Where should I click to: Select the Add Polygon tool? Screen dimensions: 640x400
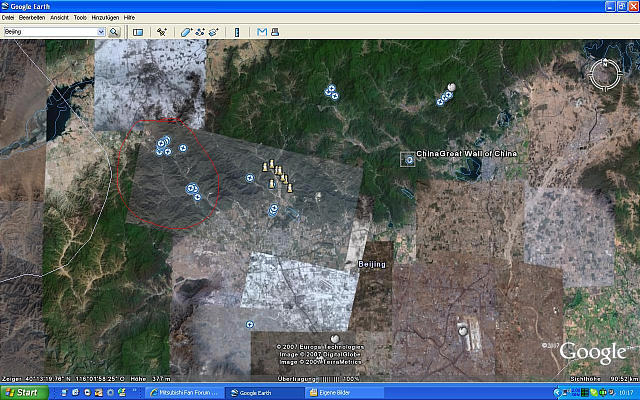pos(187,32)
